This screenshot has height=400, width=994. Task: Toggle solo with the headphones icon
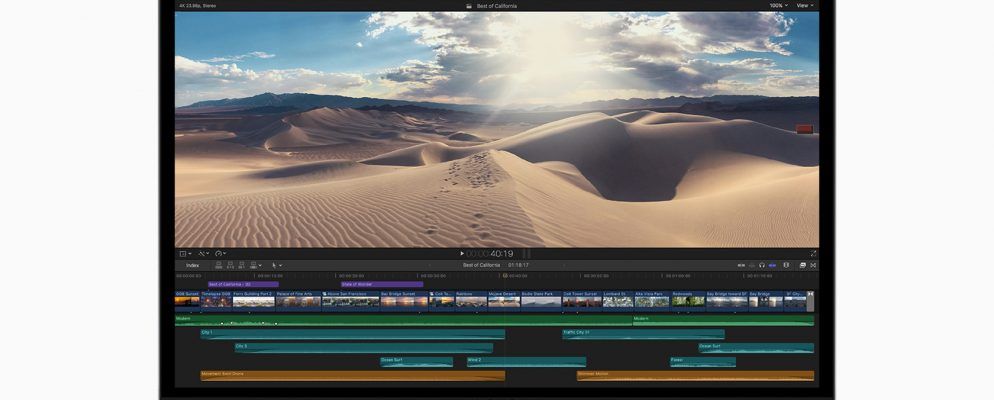coord(762,266)
